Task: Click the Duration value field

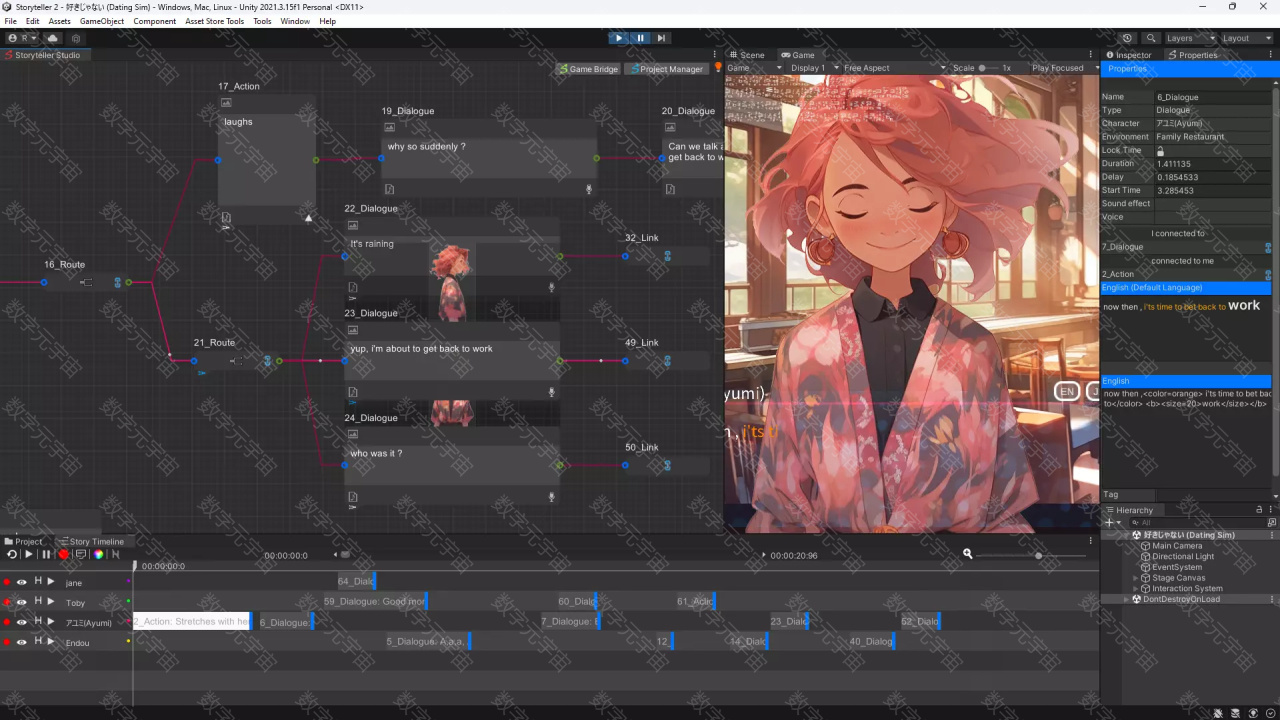Action: point(1212,163)
